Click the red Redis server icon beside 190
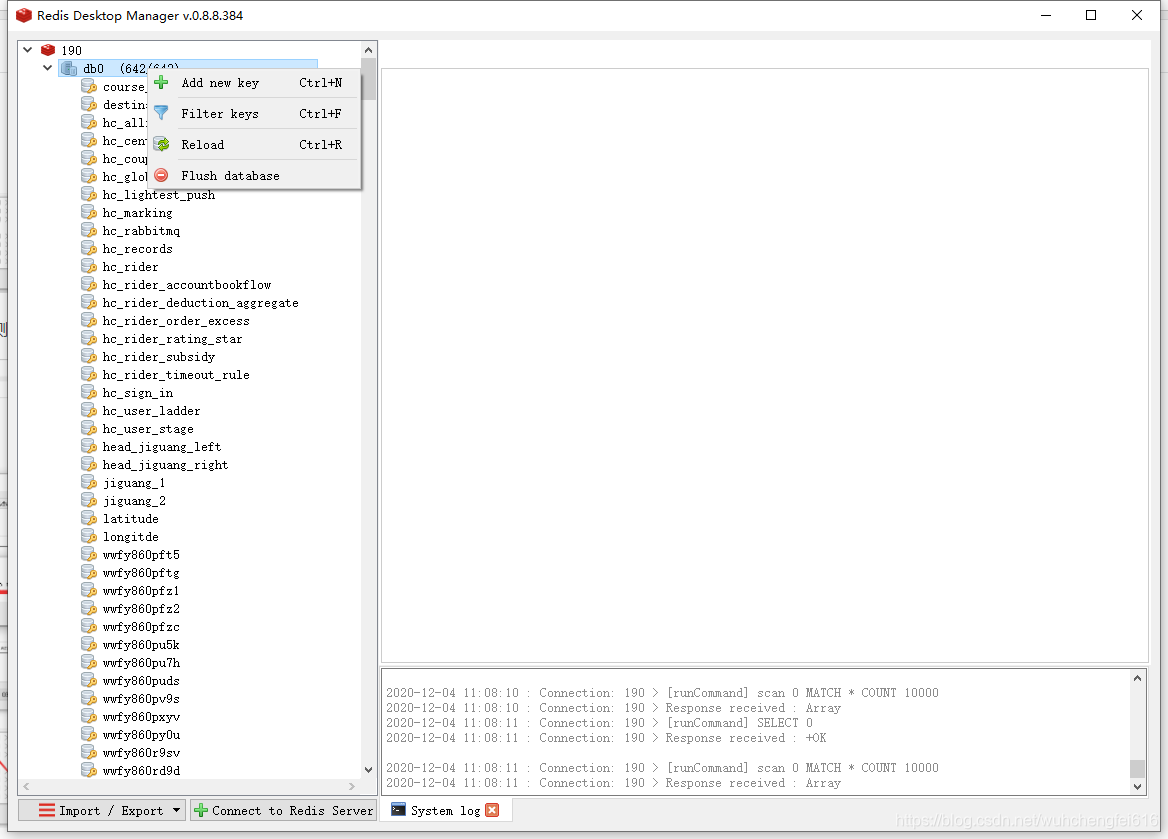 pos(48,50)
